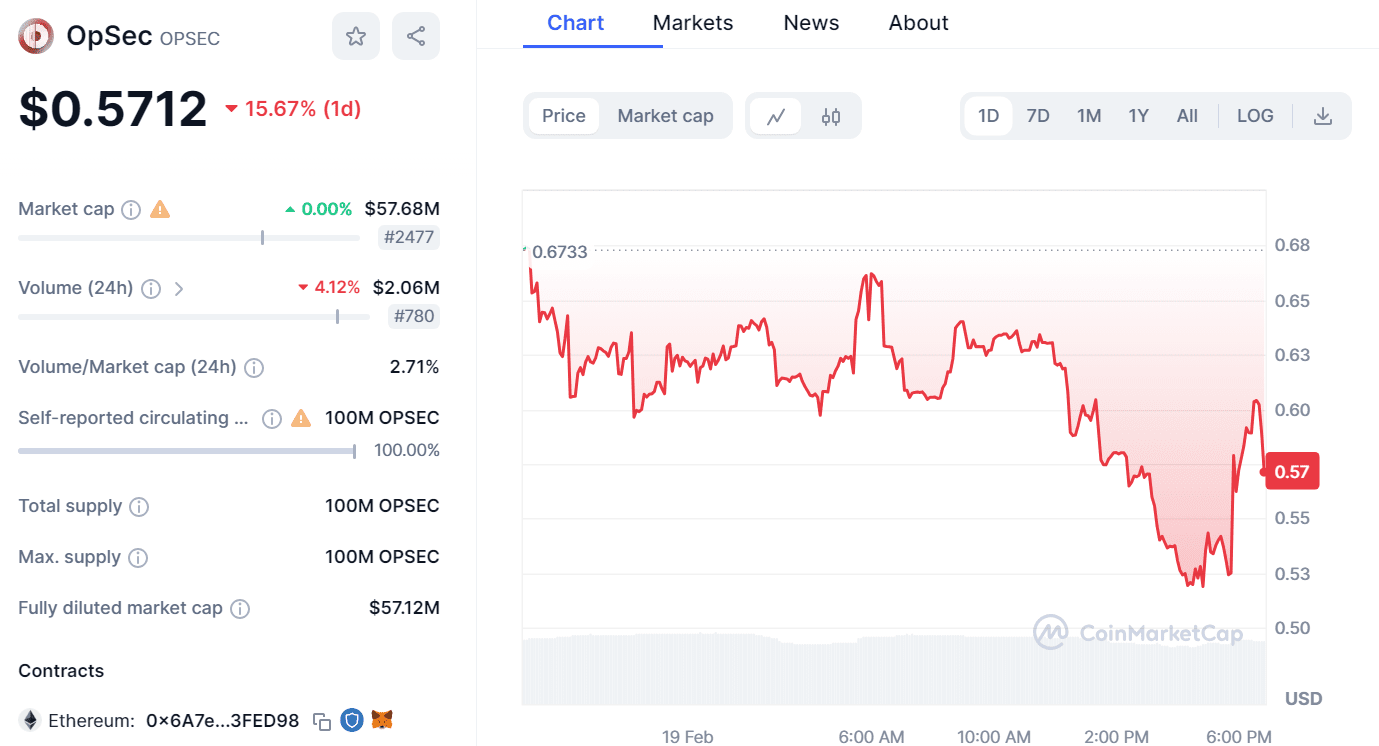Toggle the LOG scale option

1255,116
